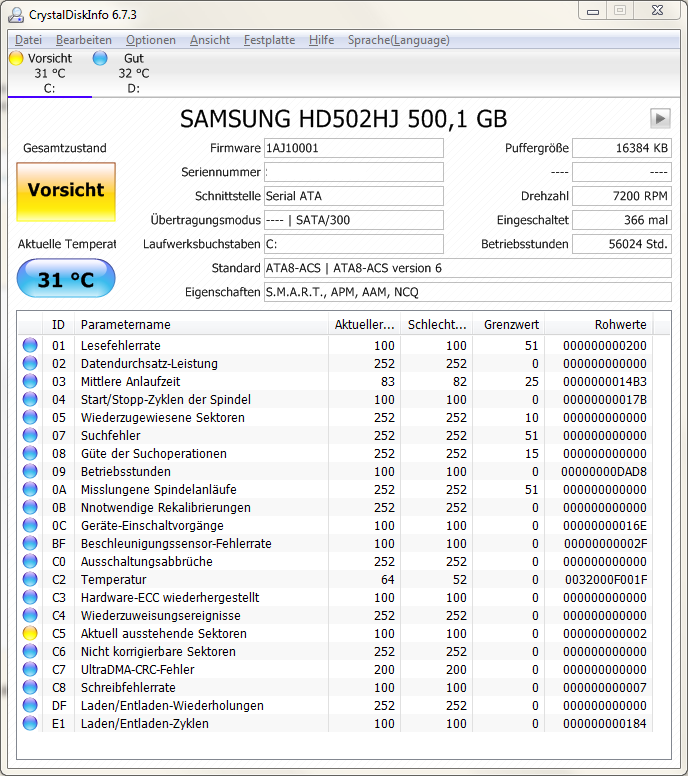Click status icon for Wiederzuweisungsereignisse

pyautogui.click(x=30, y=615)
